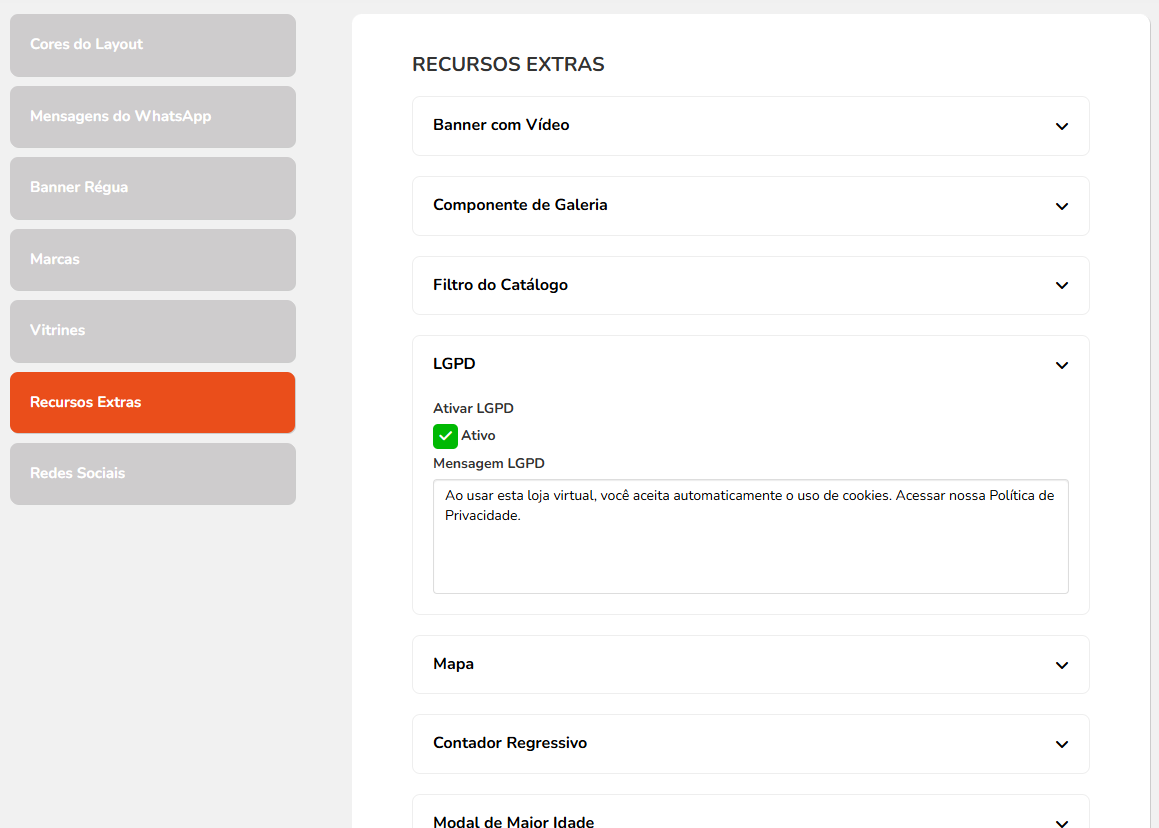This screenshot has width=1159, height=828.
Task: Uncheck the green Ativo LGPD checkbox
Action: click(445, 436)
